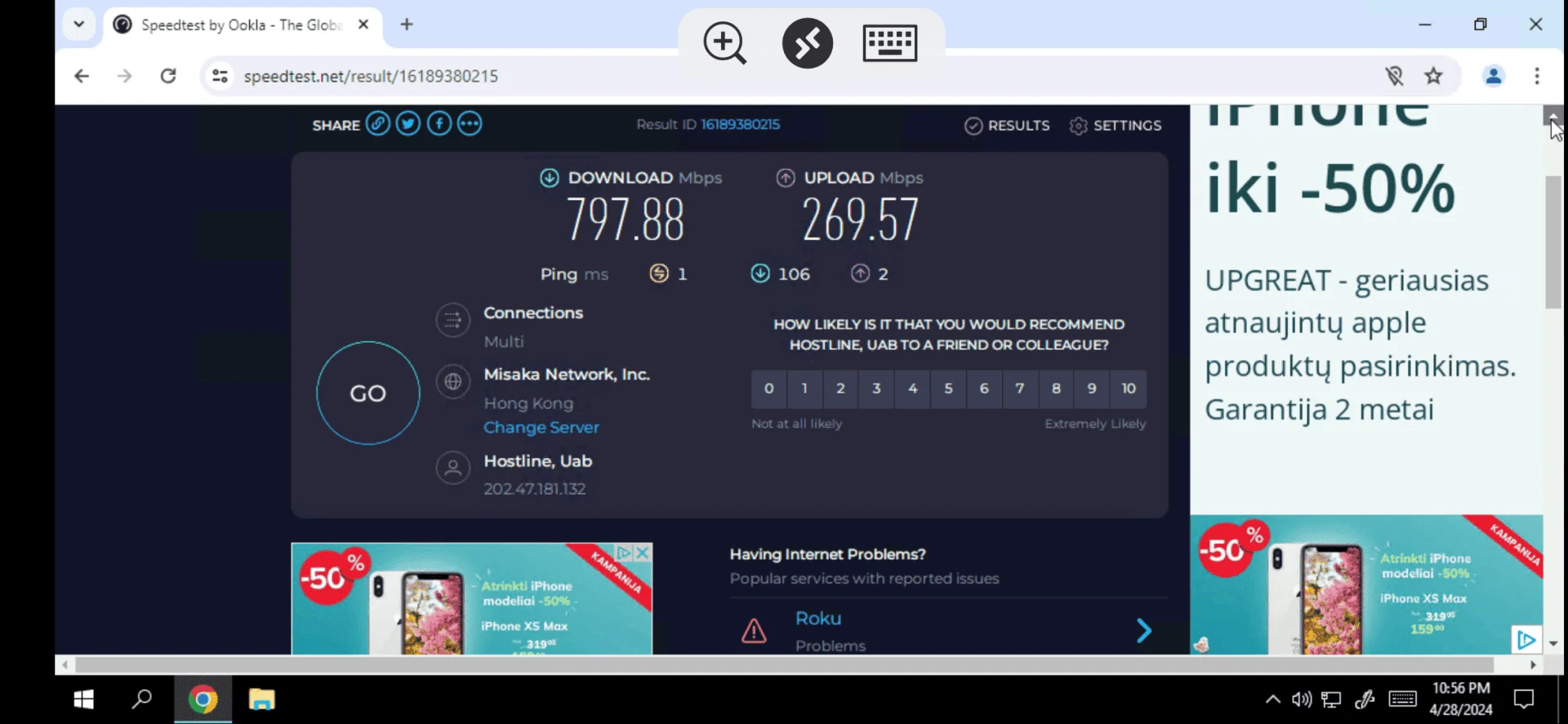This screenshot has width=1568, height=724.
Task: Click the vertical scrollbar thumb
Action: tap(1552, 242)
